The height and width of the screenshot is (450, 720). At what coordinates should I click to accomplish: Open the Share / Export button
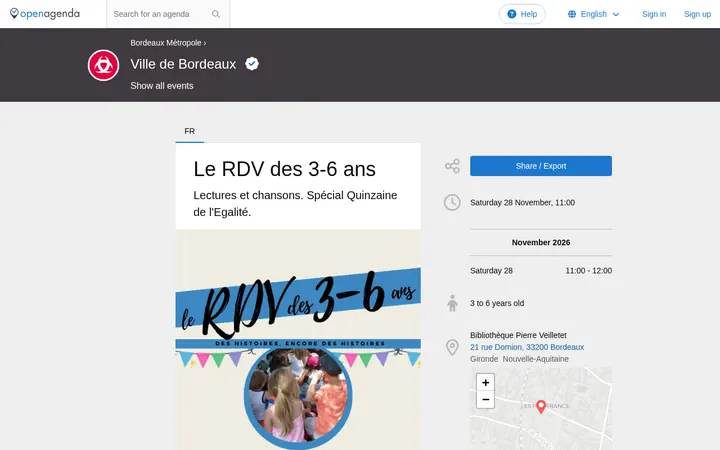(541, 166)
